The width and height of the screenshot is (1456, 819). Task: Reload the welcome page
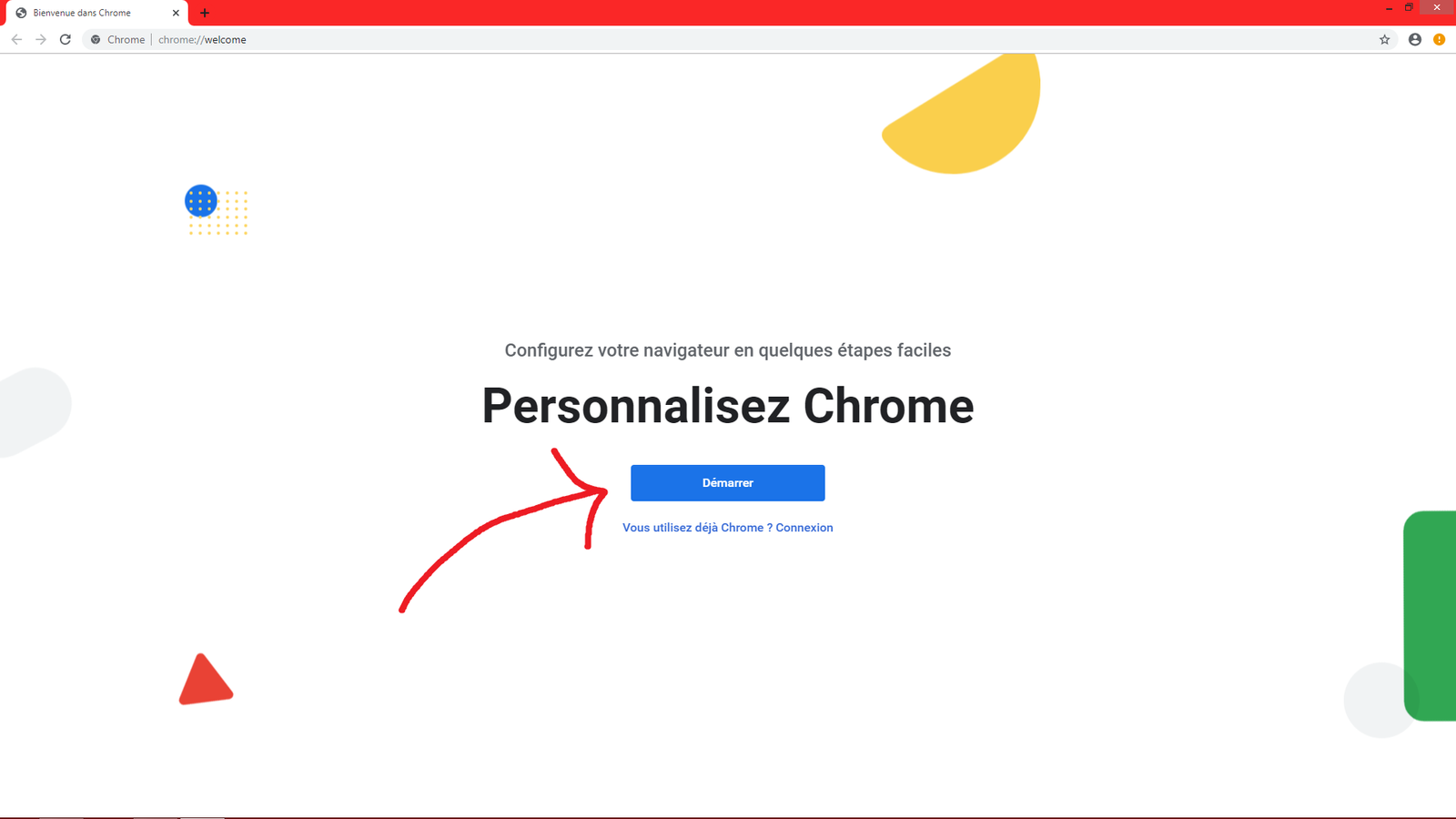pos(66,39)
